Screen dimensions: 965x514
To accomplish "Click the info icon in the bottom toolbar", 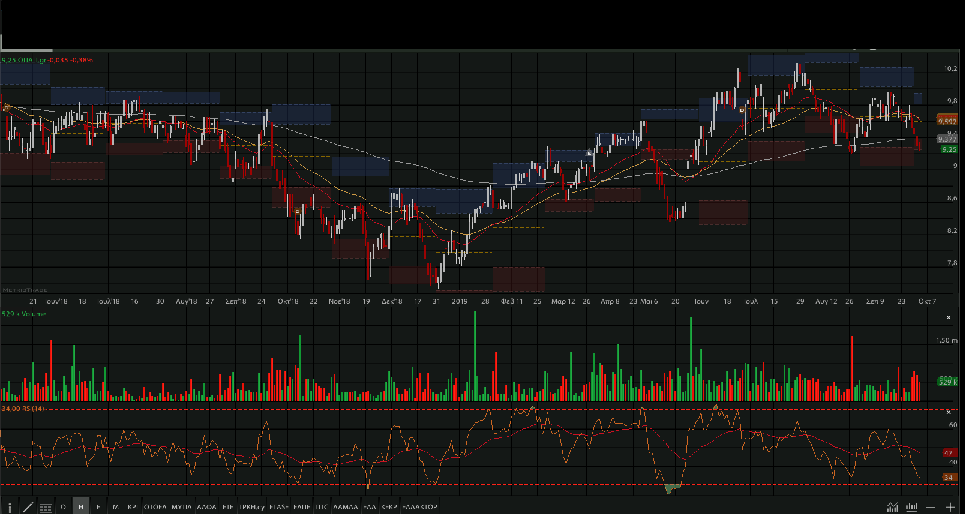I will pos(9,507).
